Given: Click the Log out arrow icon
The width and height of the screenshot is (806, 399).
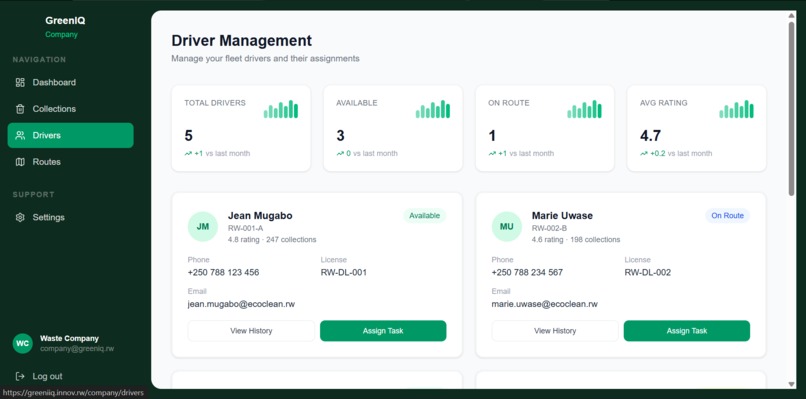Looking at the screenshot, I should (20, 376).
